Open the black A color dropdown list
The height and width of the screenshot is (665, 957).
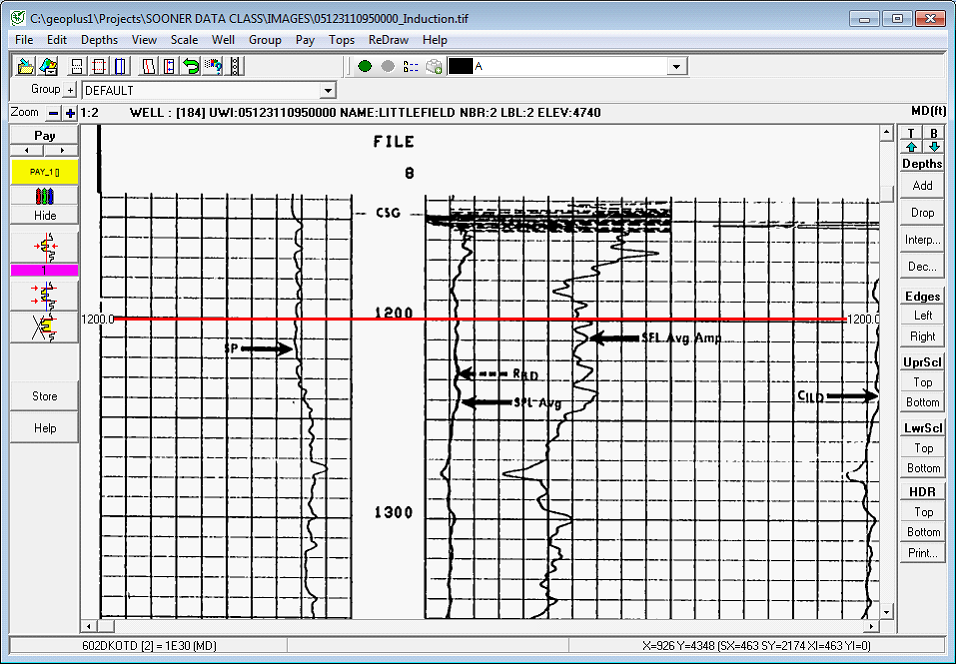point(677,66)
